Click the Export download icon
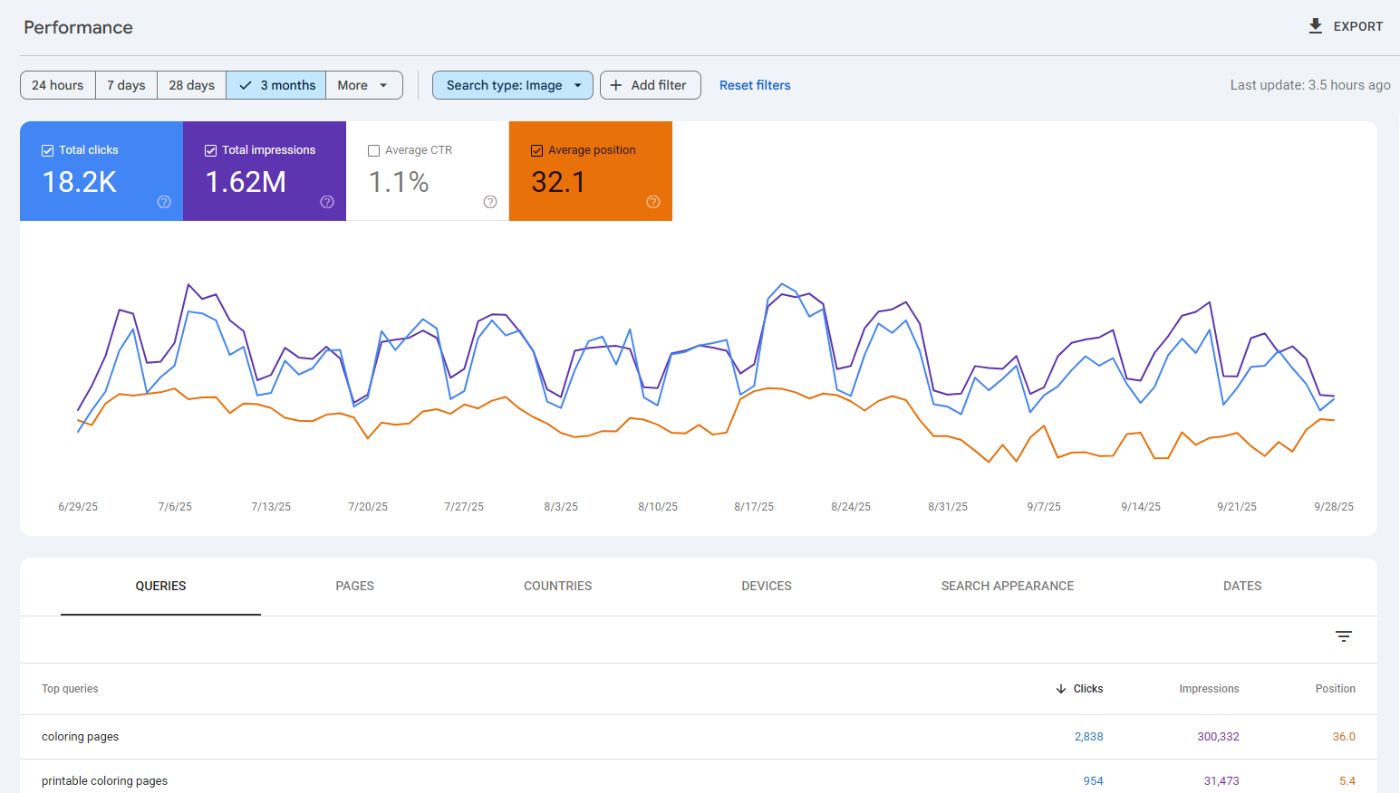The height and width of the screenshot is (793, 1400). click(x=1315, y=26)
